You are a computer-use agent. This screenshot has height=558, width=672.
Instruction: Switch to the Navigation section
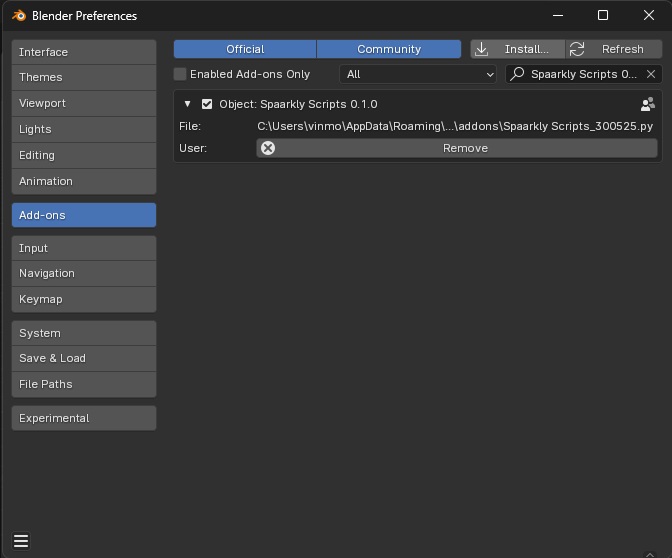coord(84,273)
